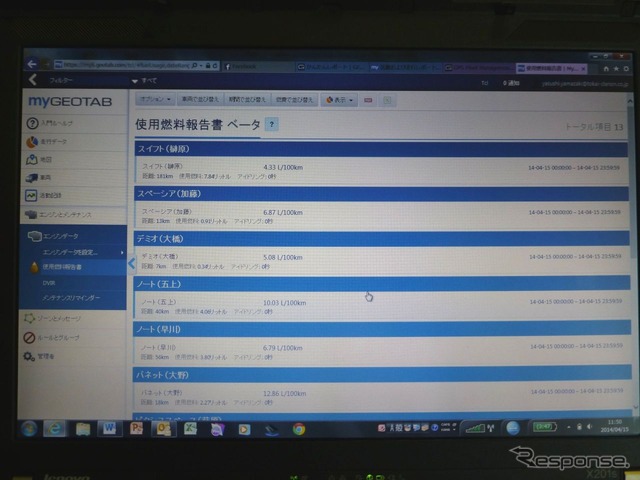640x480 pixels.
Task: Click the エンジンとメンテナンス engine icon item
Action: coord(58,215)
